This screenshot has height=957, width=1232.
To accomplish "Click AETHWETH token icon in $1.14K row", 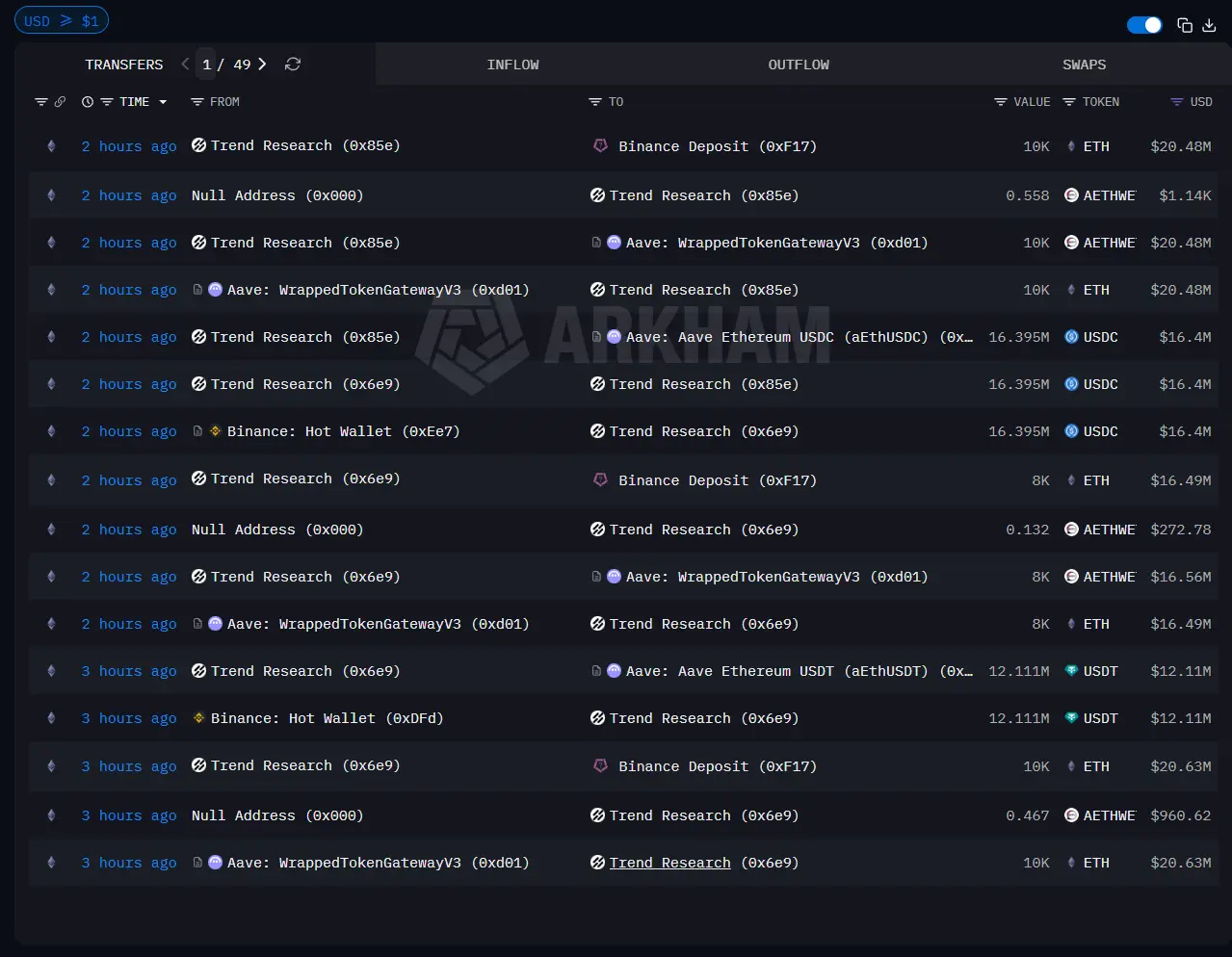I will tap(1071, 195).
